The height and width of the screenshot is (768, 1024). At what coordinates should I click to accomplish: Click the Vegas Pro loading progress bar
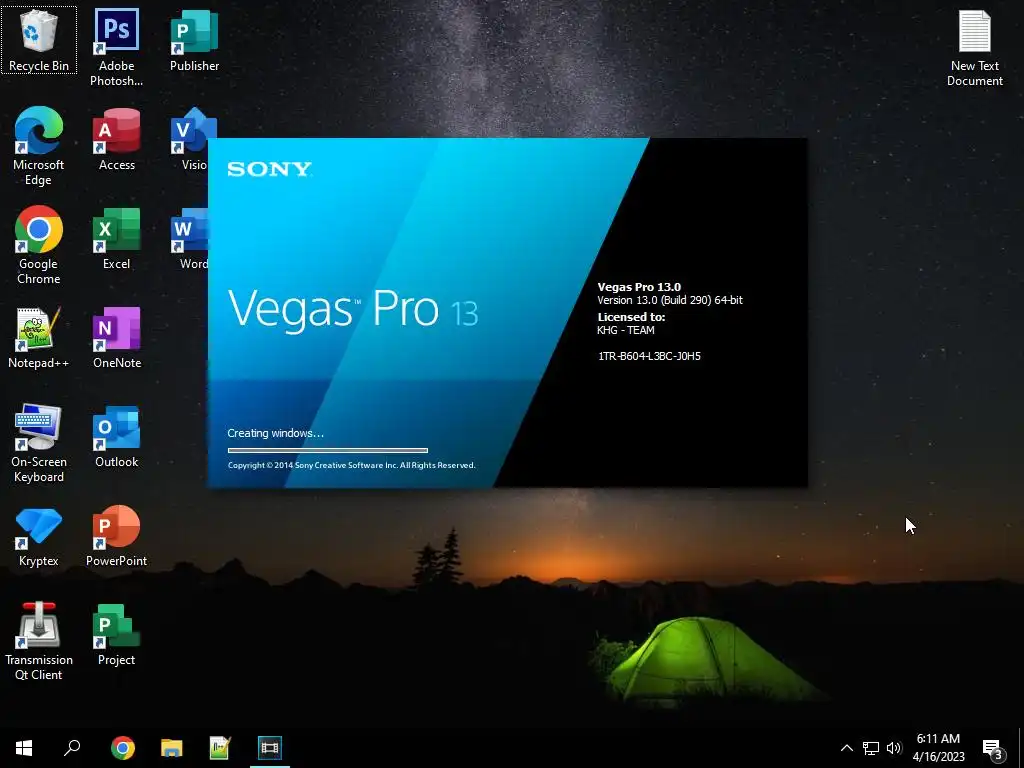coord(328,450)
